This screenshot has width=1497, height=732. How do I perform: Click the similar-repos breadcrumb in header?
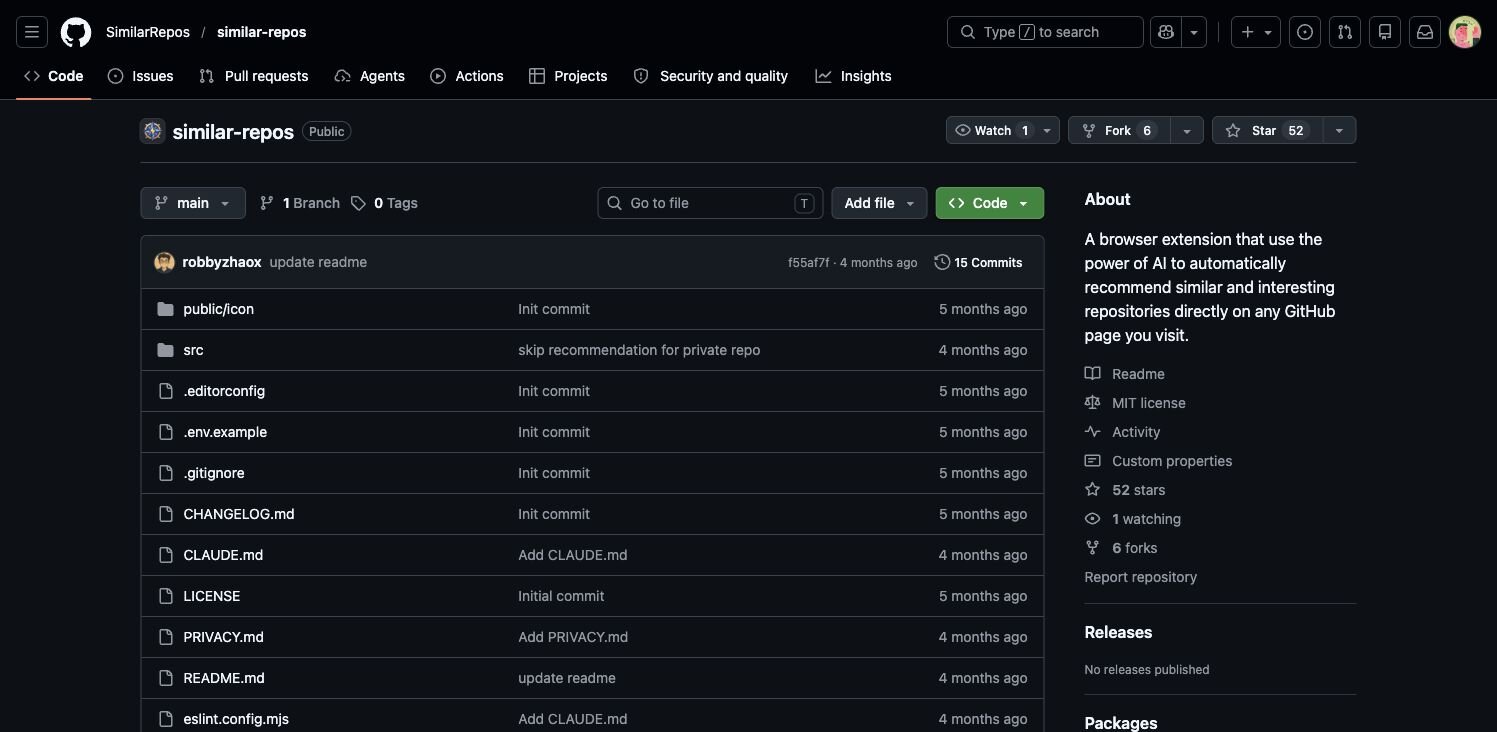click(262, 32)
